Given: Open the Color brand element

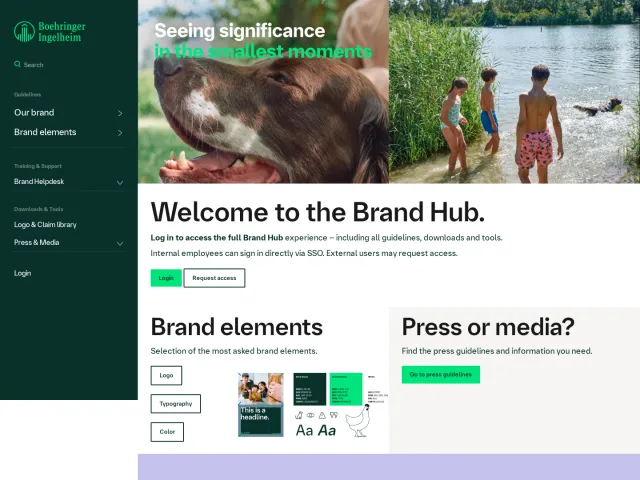Looking at the screenshot, I should 167,432.
